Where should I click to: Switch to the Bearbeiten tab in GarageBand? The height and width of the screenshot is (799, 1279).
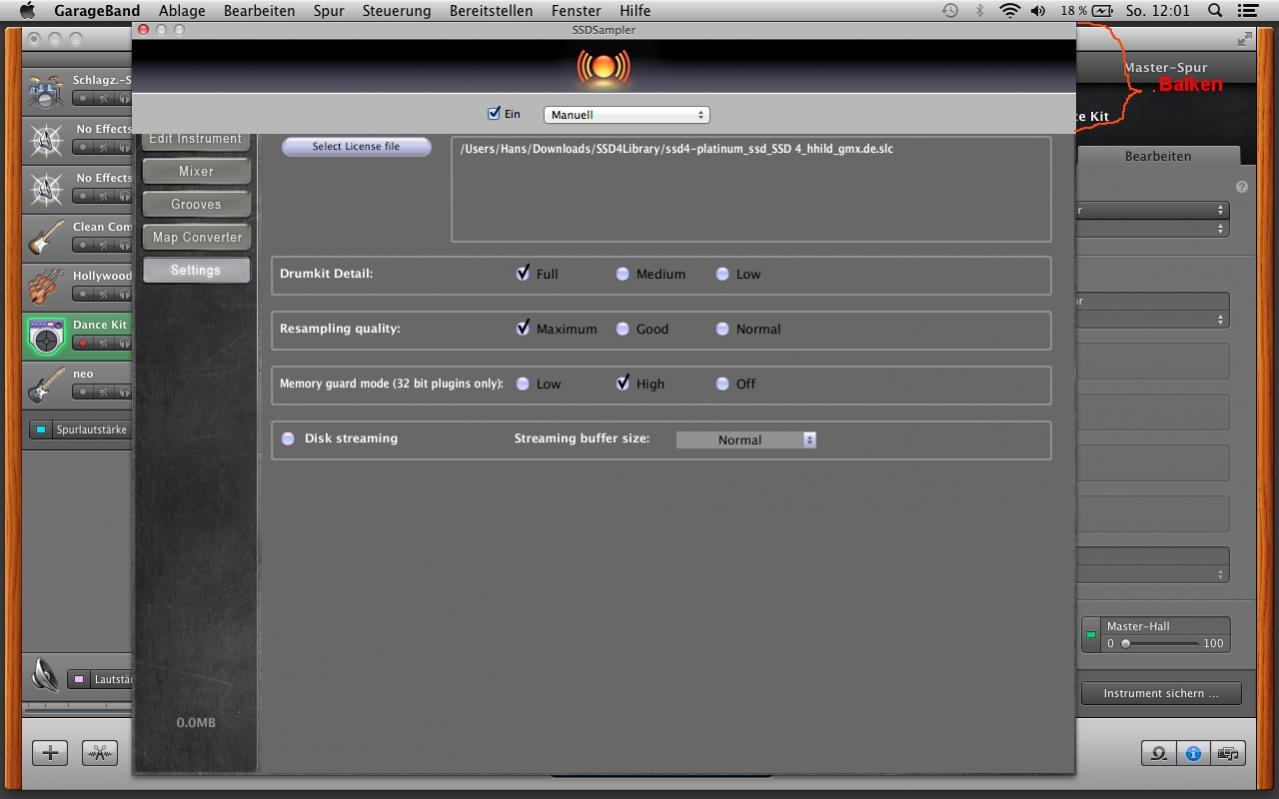click(x=1157, y=156)
